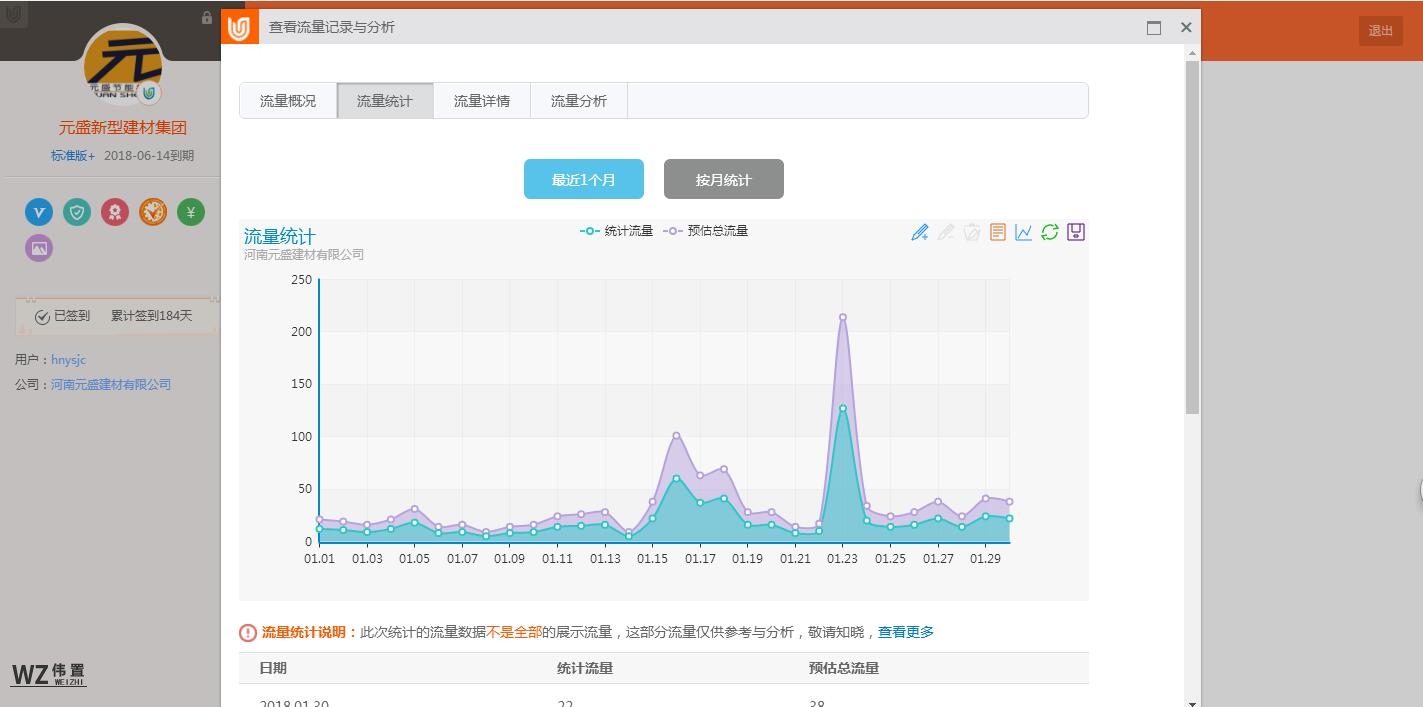This screenshot has height=707, width=1423.
Task: Click the green refresh/restore chart icon
Action: tap(1049, 232)
